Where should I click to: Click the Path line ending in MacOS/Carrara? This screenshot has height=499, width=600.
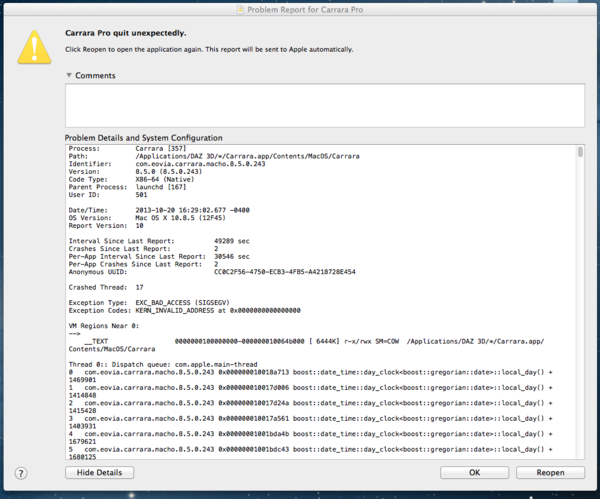coord(214,156)
